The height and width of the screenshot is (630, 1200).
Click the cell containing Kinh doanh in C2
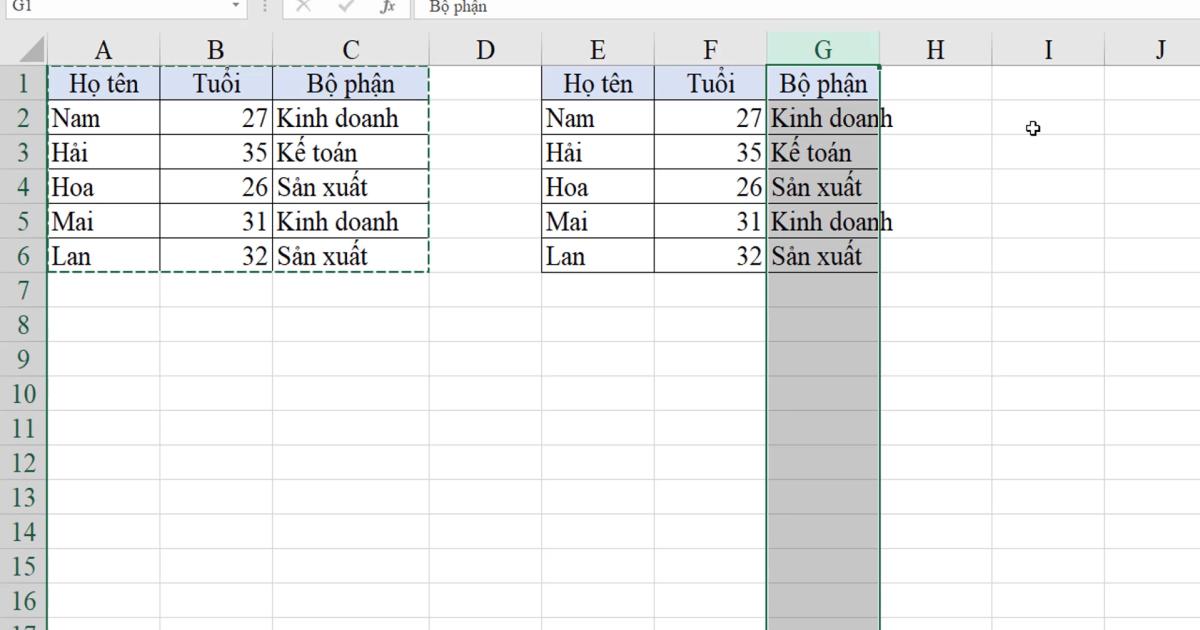click(x=349, y=118)
